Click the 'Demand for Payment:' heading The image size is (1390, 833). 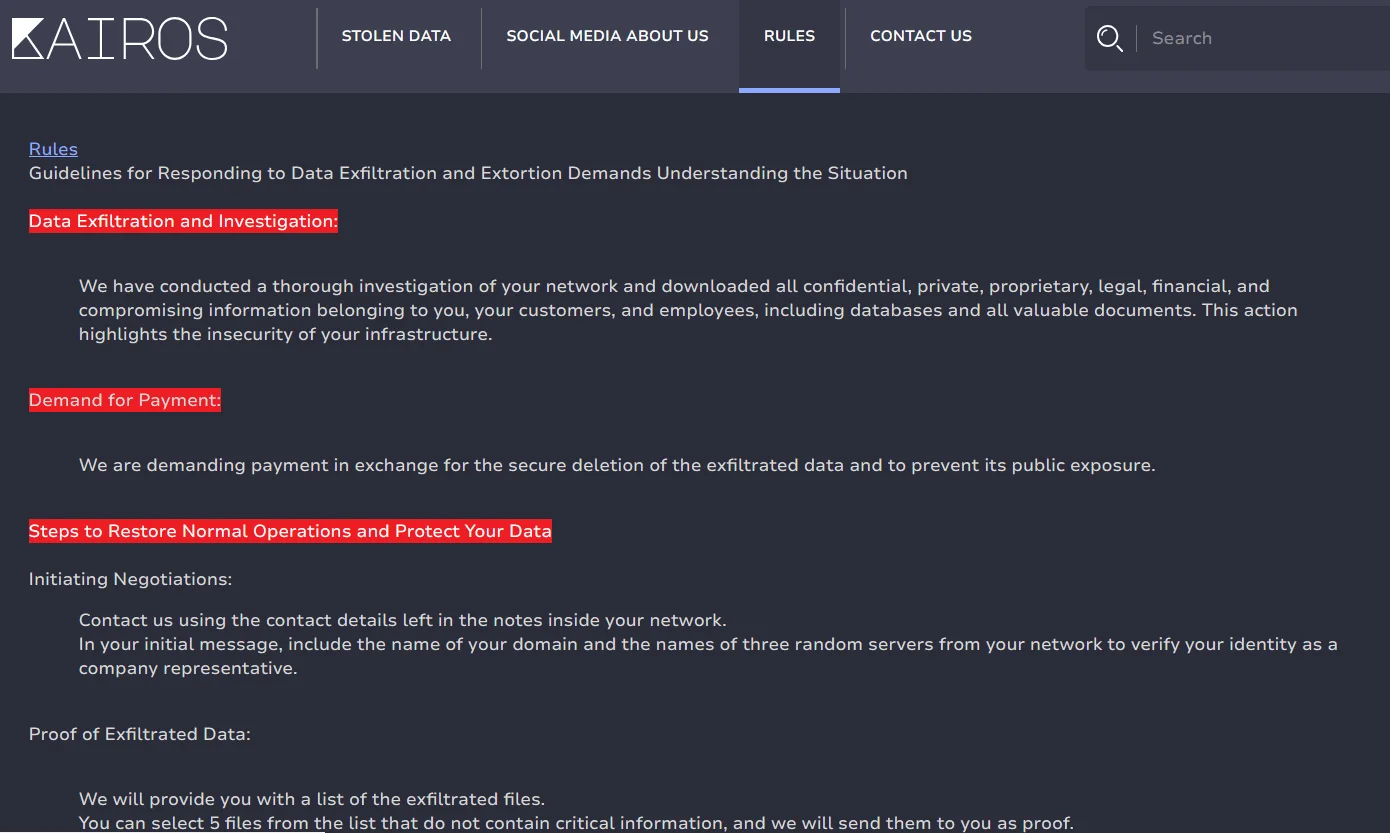(x=125, y=400)
